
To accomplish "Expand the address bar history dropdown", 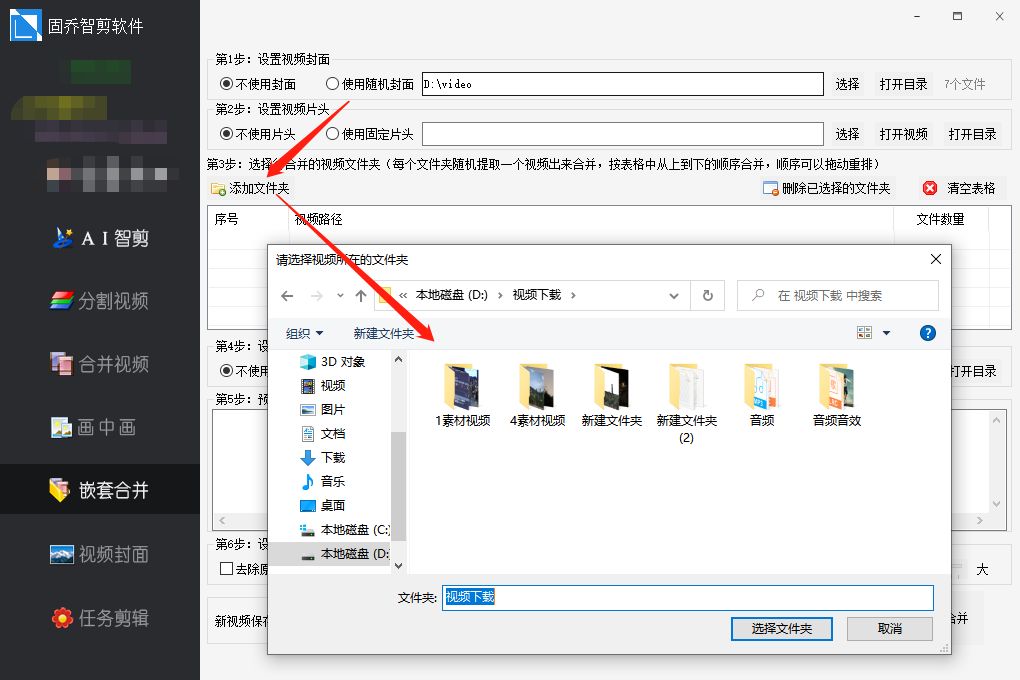I will 674,296.
